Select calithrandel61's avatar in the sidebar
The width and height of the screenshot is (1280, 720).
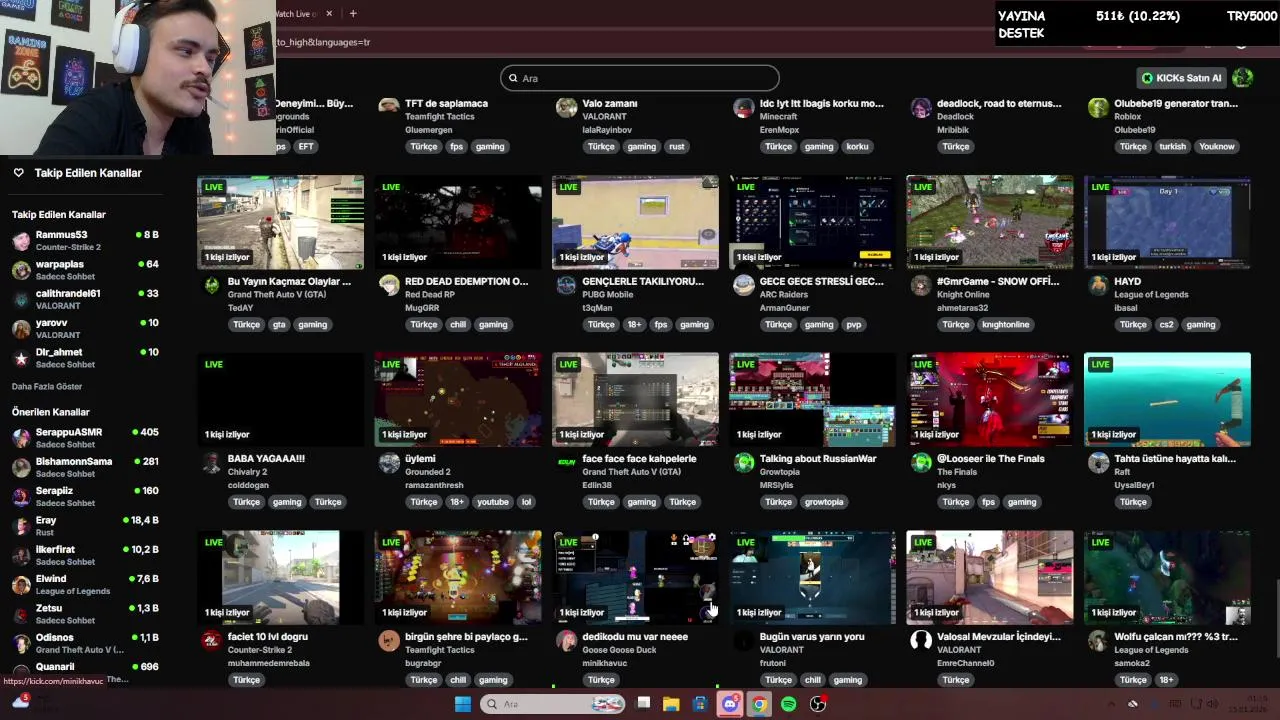[21, 299]
